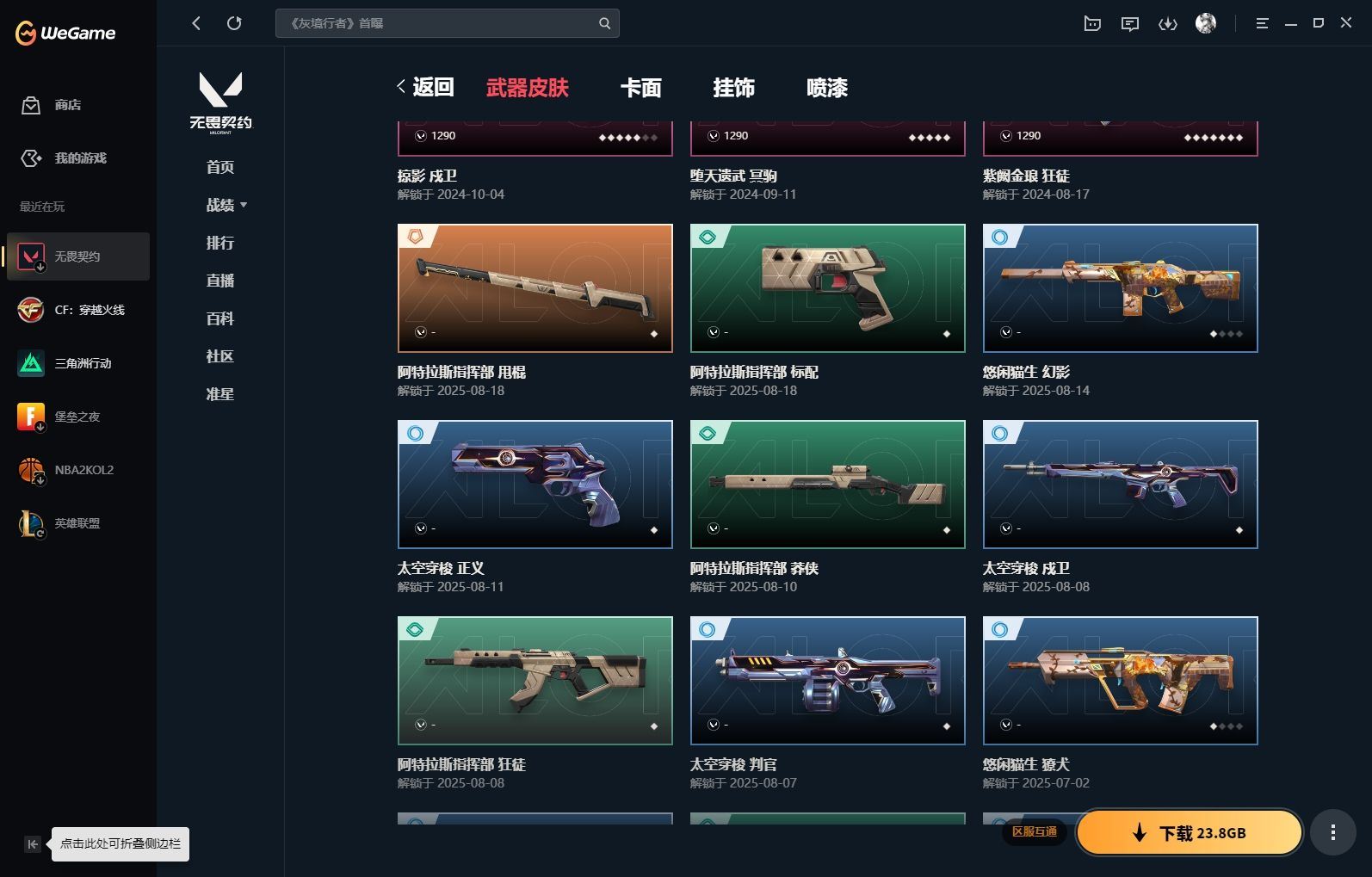Open 太空穿梭 正义 skin thumbnail
Screen dimensions: 1372x877
[535, 485]
